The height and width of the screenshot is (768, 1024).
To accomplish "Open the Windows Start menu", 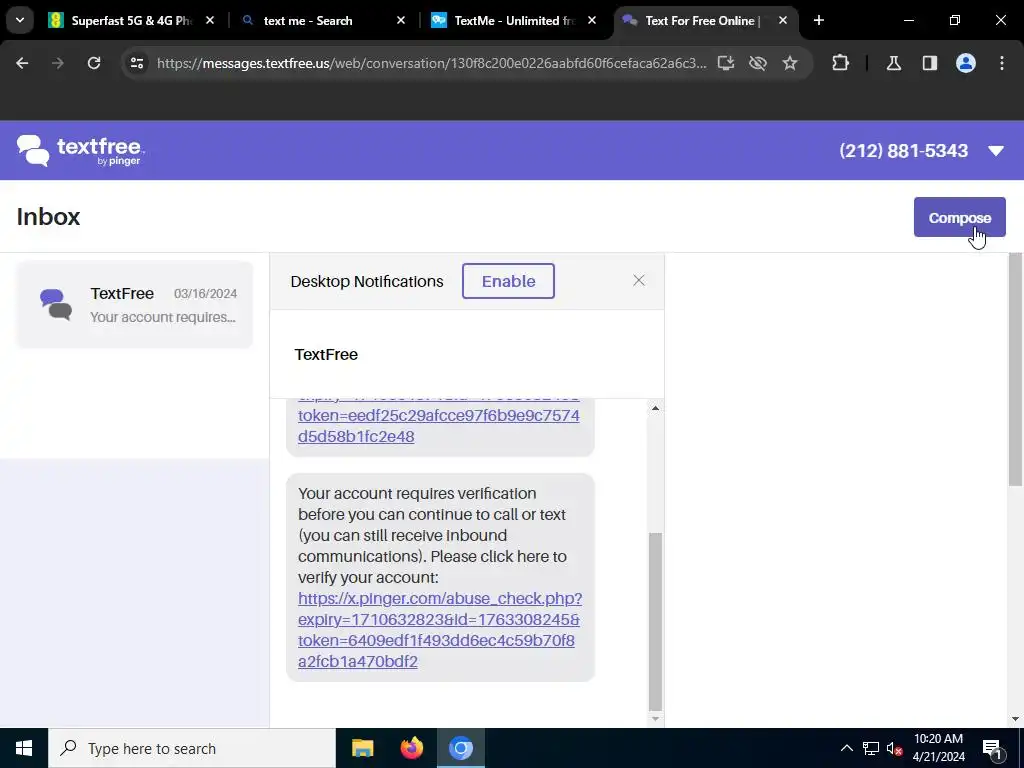I will click(x=24, y=748).
